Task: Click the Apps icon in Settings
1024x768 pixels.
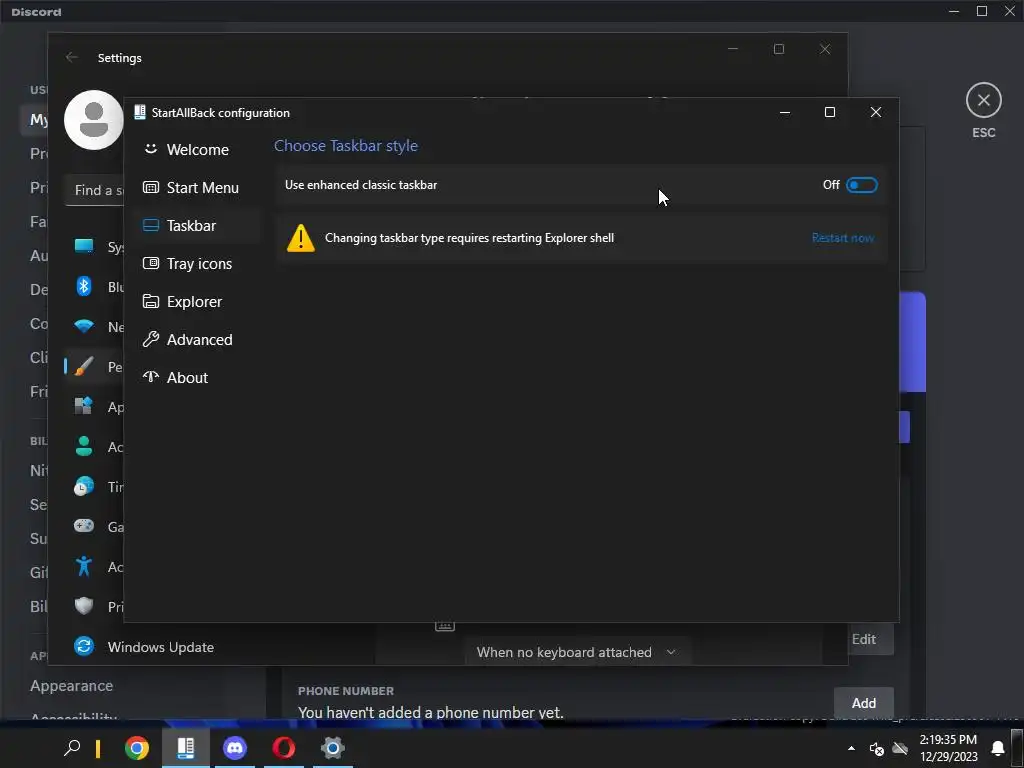Action: click(x=84, y=406)
